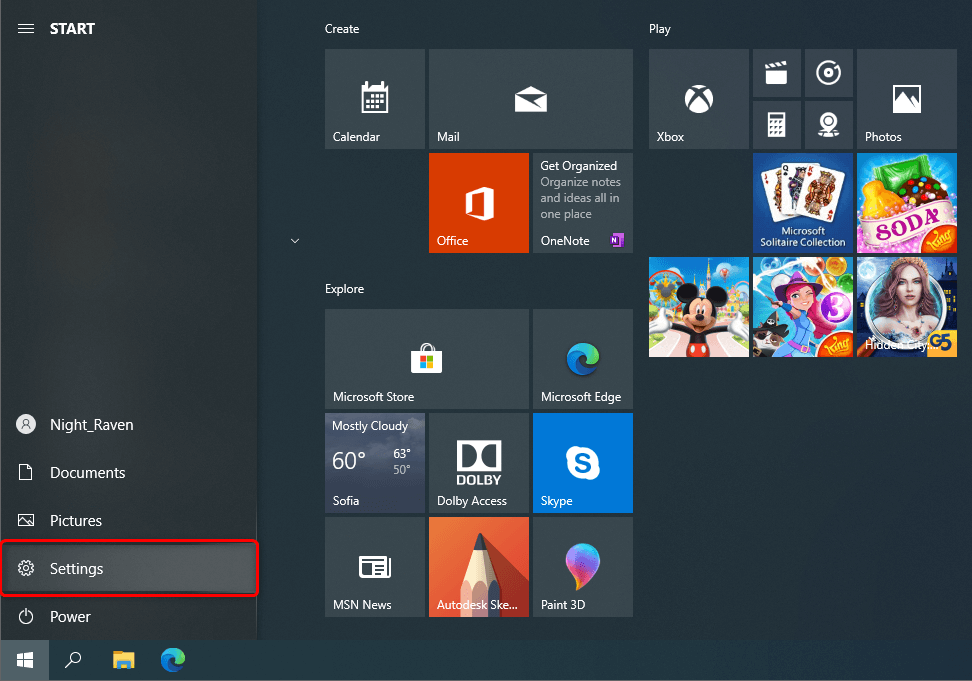
Task: Launch Bubble Witch 3 game tile
Action: 803,307
